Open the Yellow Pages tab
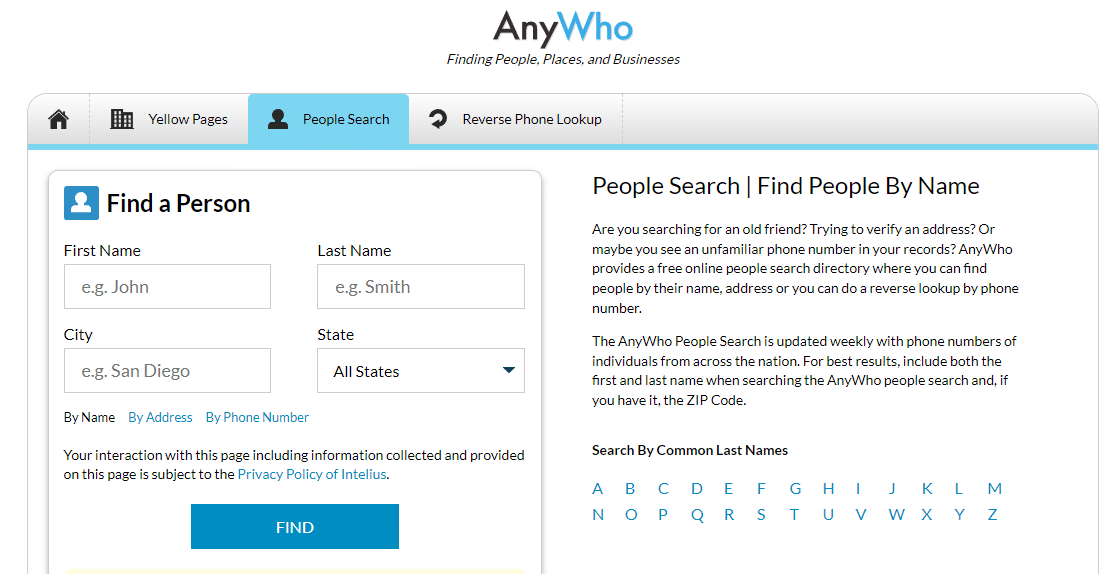1102x574 pixels. (x=169, y=119)
